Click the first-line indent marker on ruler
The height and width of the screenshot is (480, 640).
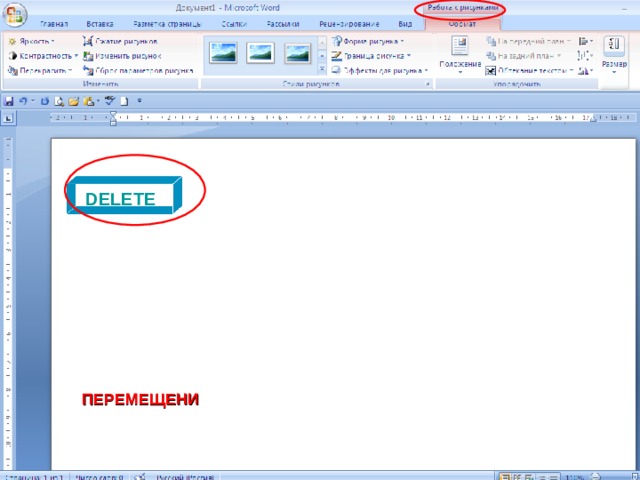click(113, 115)
